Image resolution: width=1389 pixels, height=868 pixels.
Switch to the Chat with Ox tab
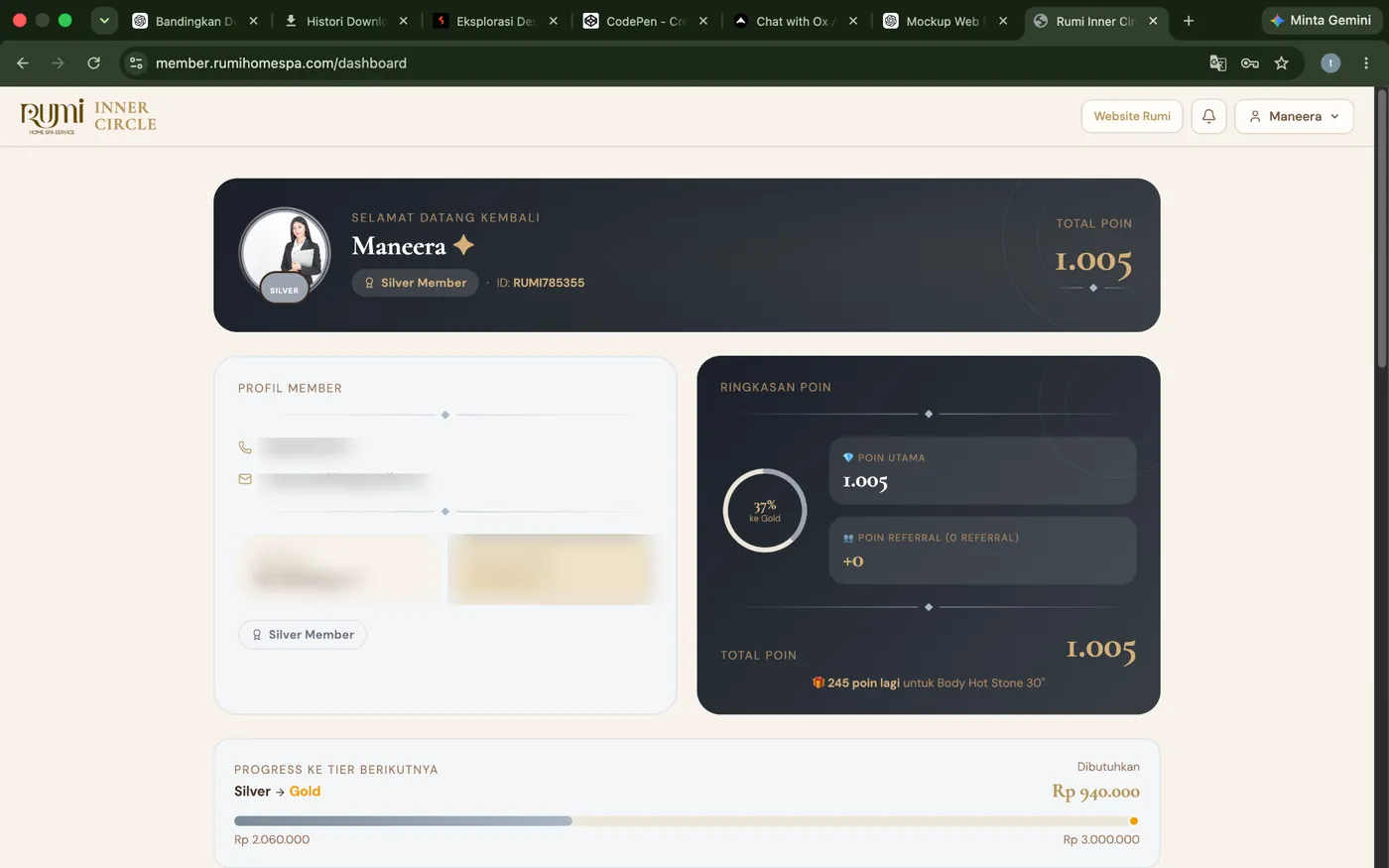point(794,21)
